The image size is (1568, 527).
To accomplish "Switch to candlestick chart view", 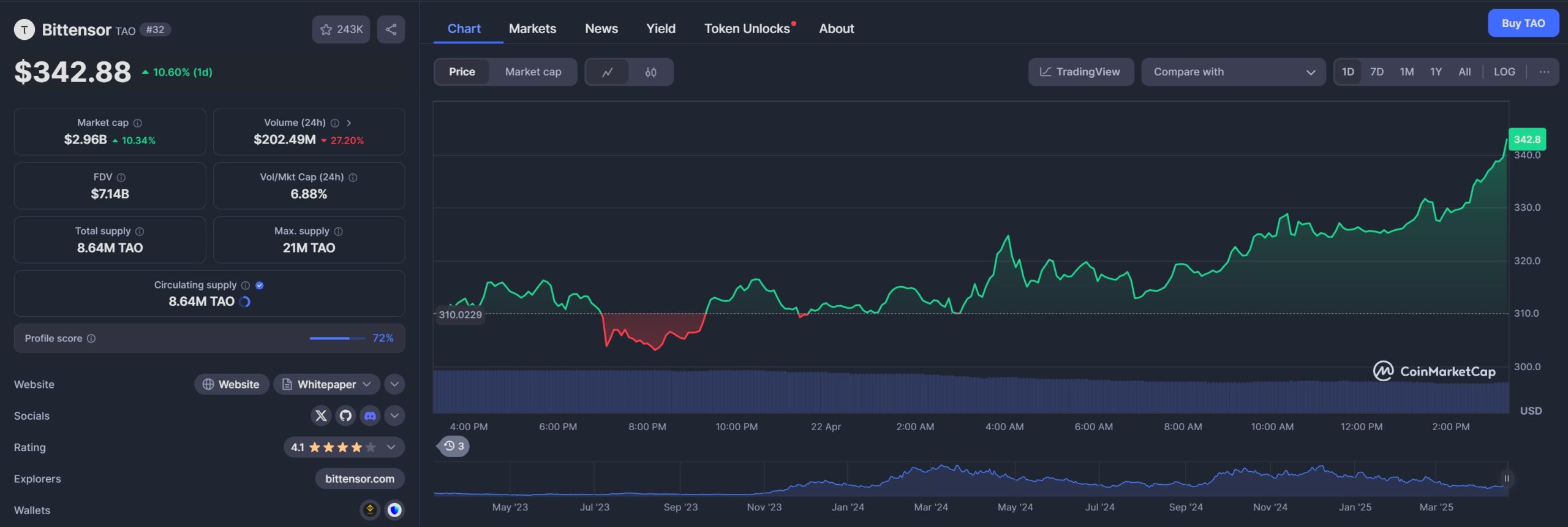I will [650, 72].
